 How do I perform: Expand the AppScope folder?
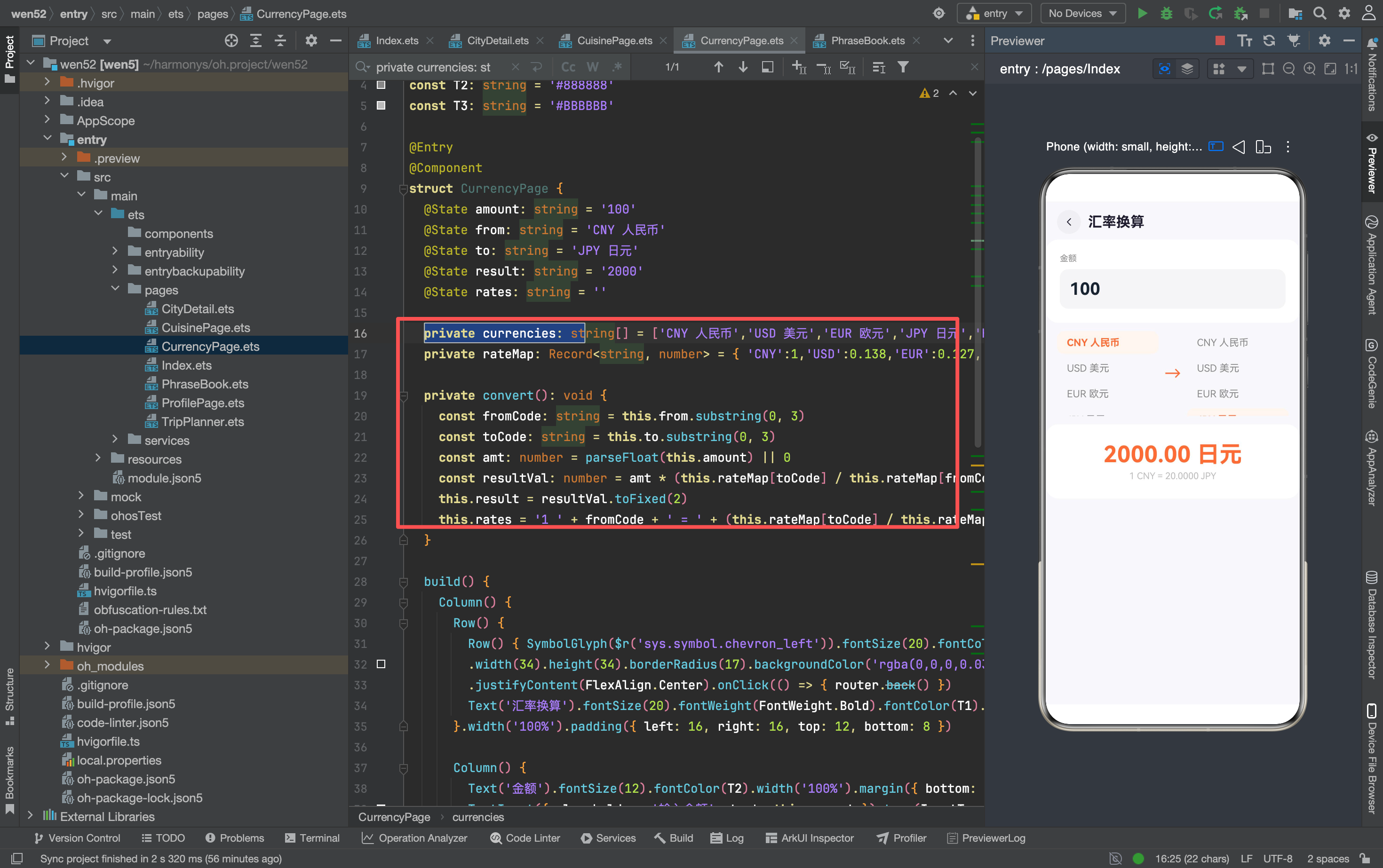pos(47,120)
